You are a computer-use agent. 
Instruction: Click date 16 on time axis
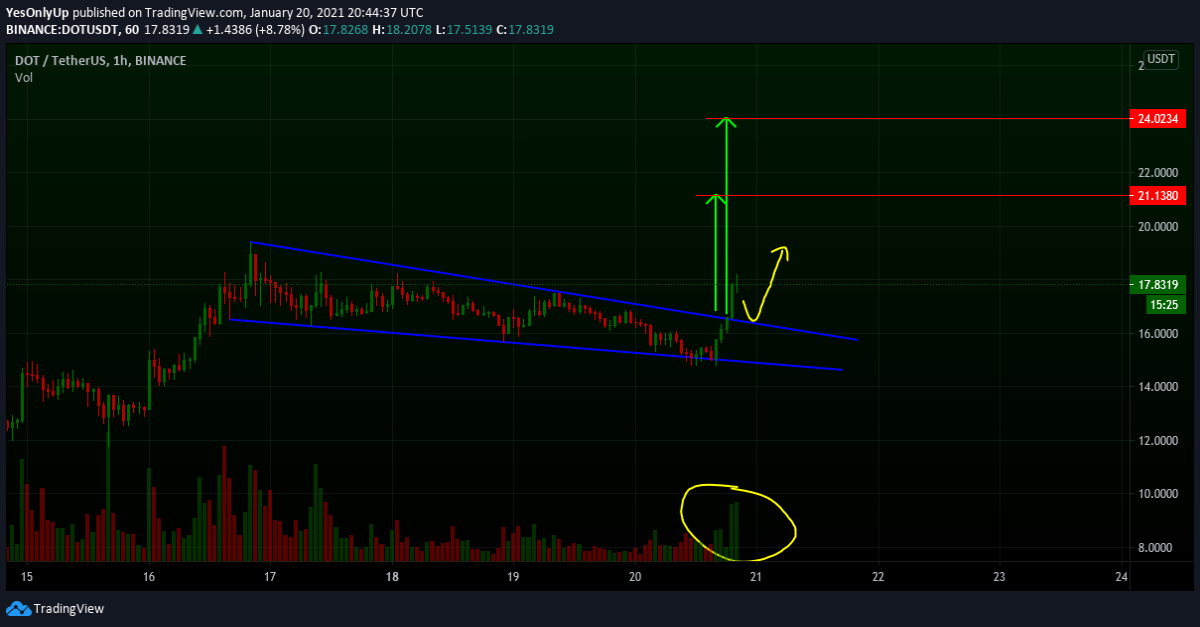pyautogui.click(x=148, y=577)
